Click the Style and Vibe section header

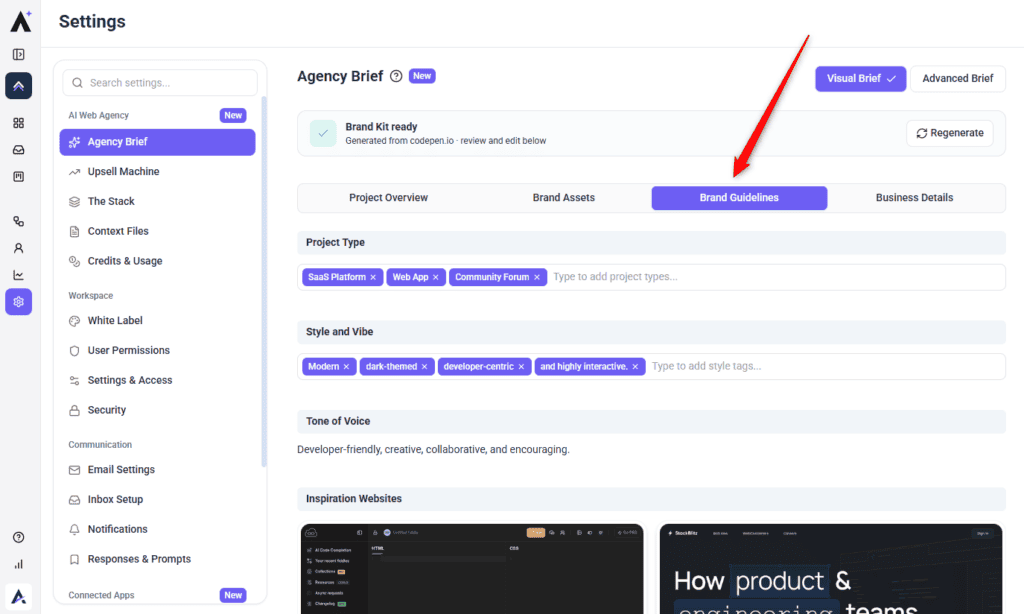point(651,332)
